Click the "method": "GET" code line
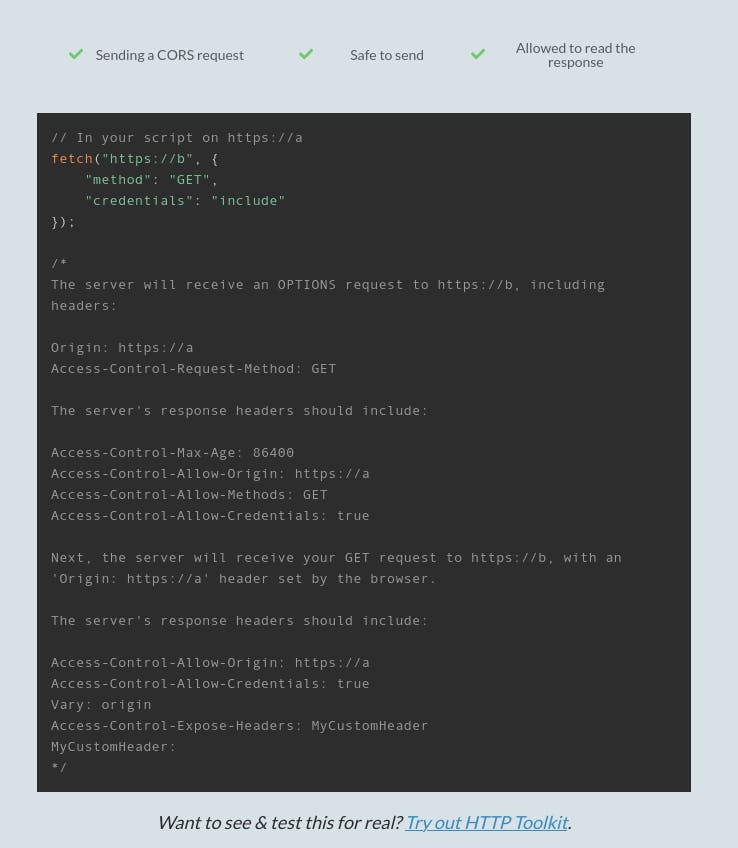The image size is (738, 848). (x=151, y=180)
